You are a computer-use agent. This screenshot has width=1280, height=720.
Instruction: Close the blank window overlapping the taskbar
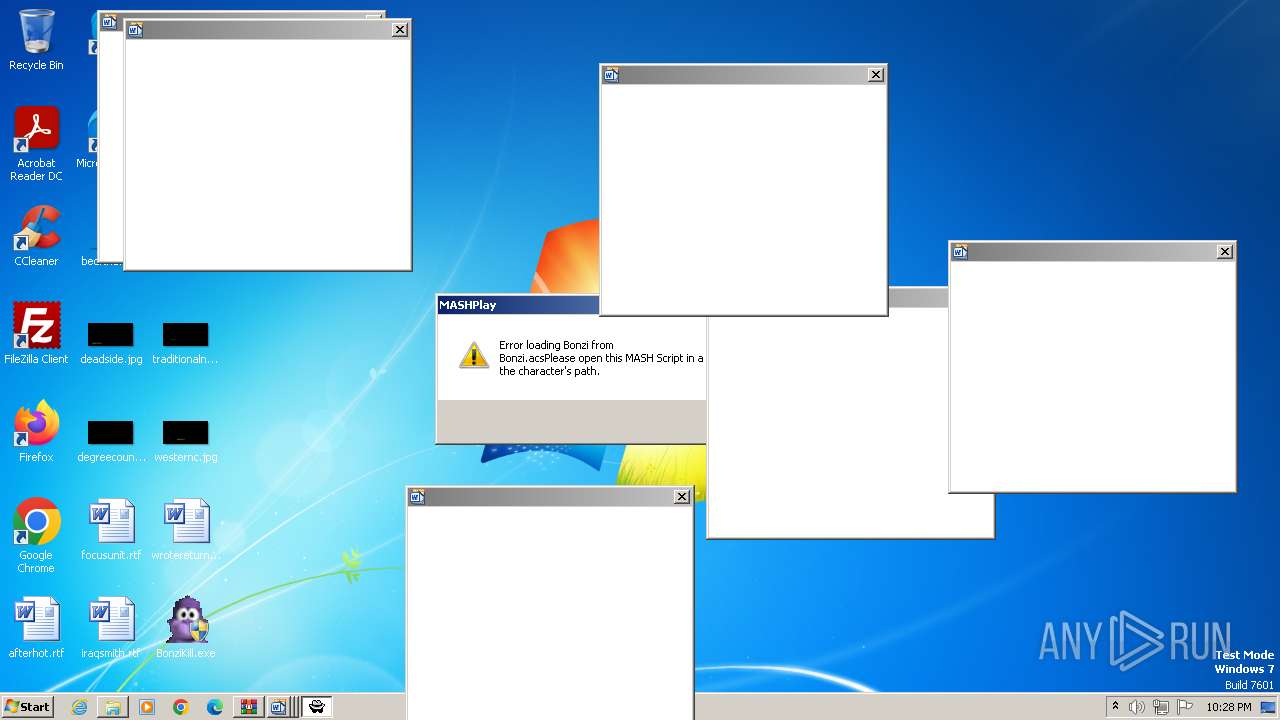[682, 497]
